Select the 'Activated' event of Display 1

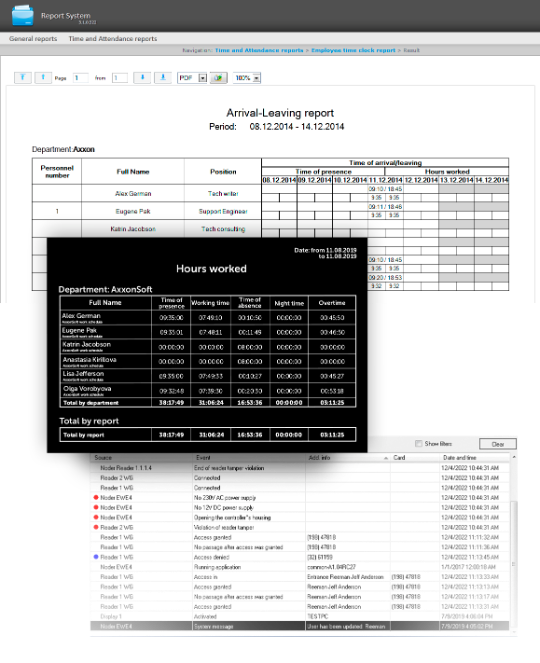tap(300, 616)
